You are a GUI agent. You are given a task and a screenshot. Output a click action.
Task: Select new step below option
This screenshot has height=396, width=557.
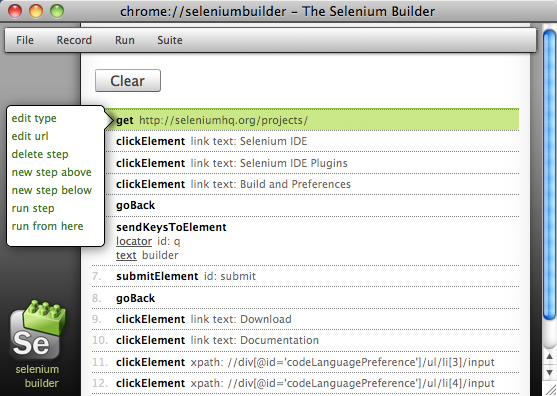[52, 190]
